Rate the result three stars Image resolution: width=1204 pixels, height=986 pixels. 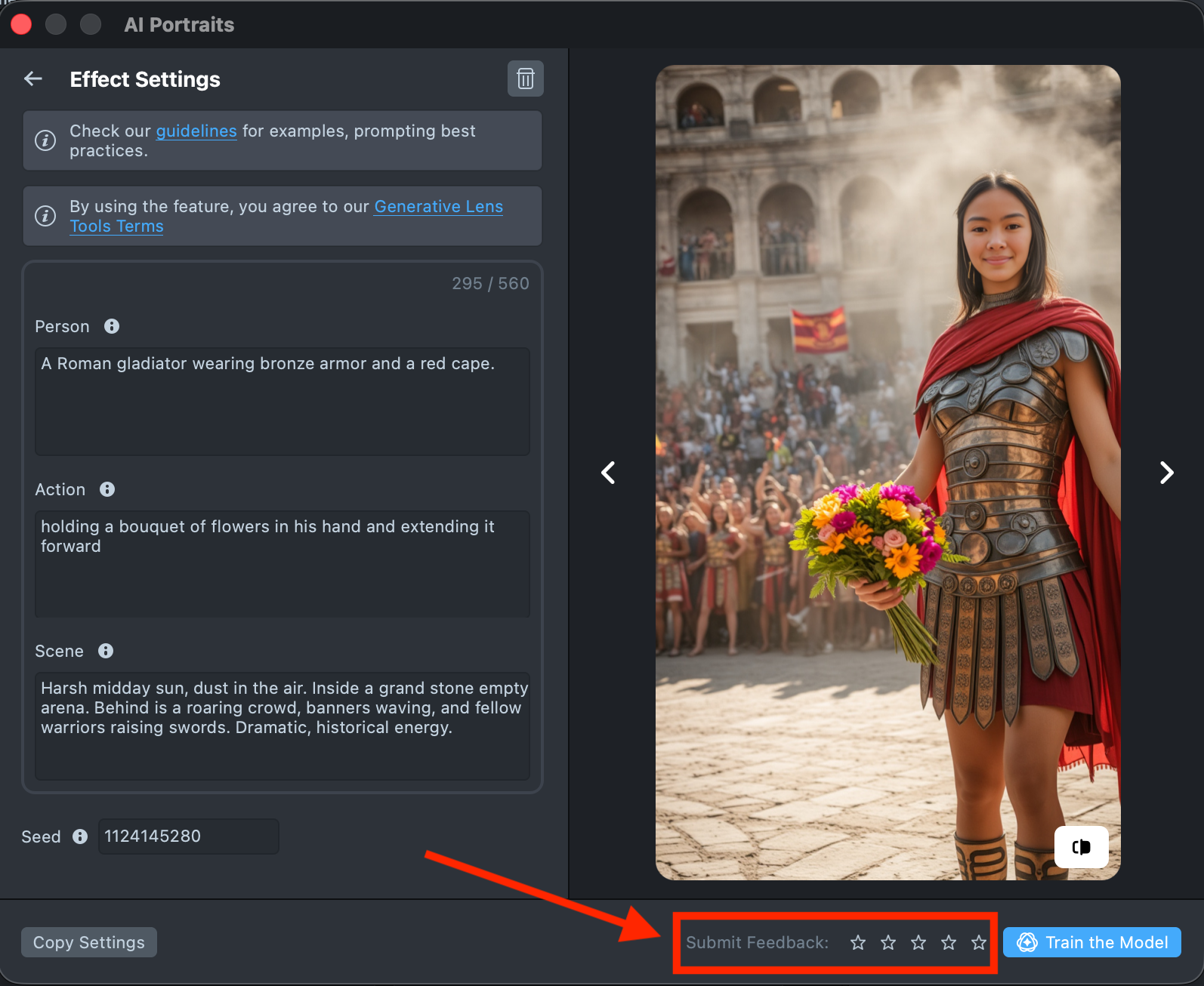(x=918, y=942)
